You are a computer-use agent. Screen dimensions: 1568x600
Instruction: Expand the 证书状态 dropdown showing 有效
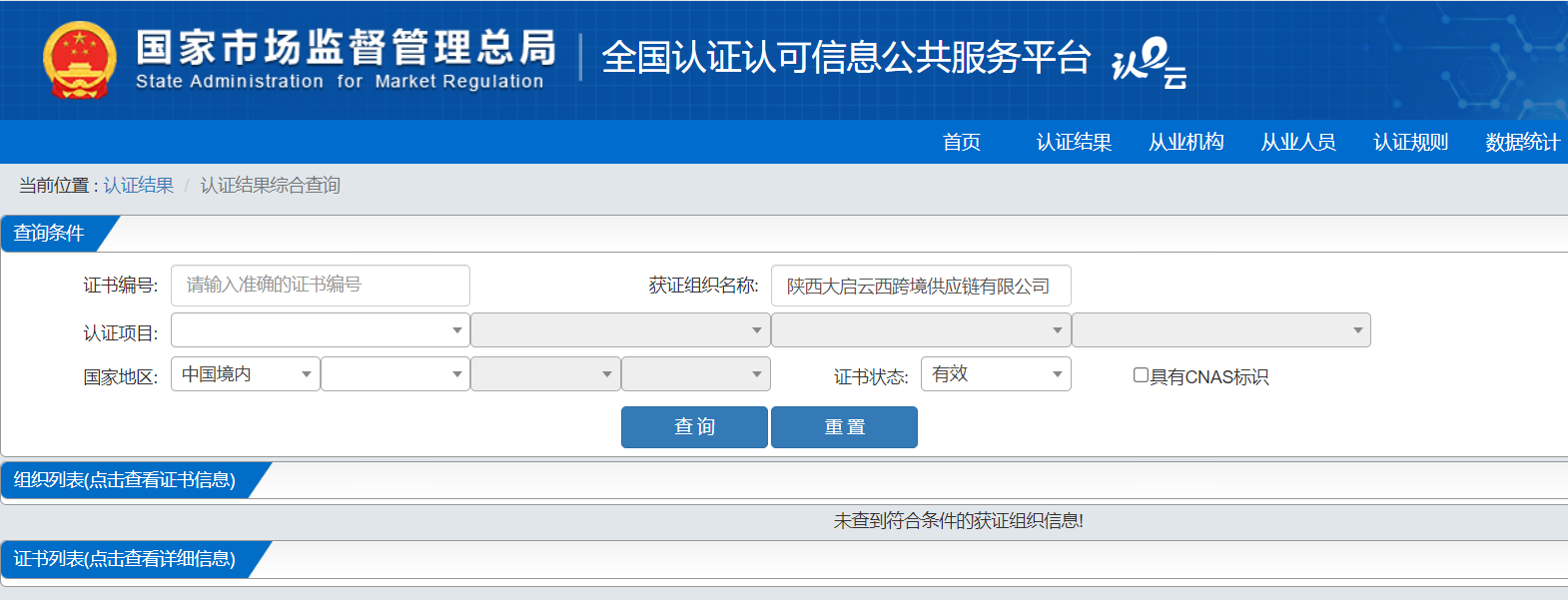coord(996,373)
